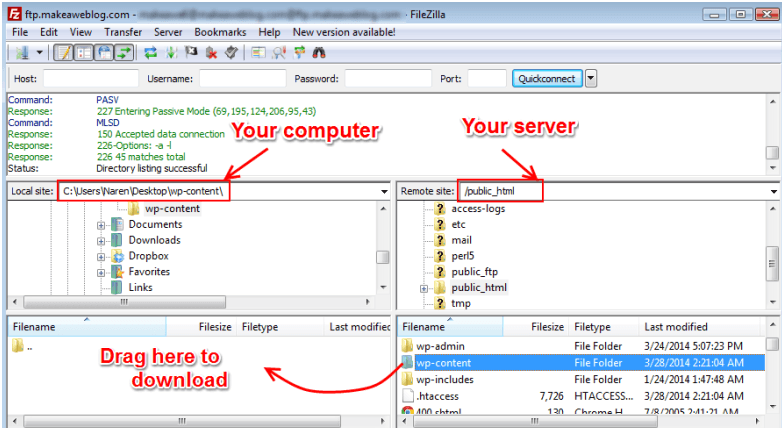
Task: Refresh the file and folder lists
Action: [x=150, y=52]
